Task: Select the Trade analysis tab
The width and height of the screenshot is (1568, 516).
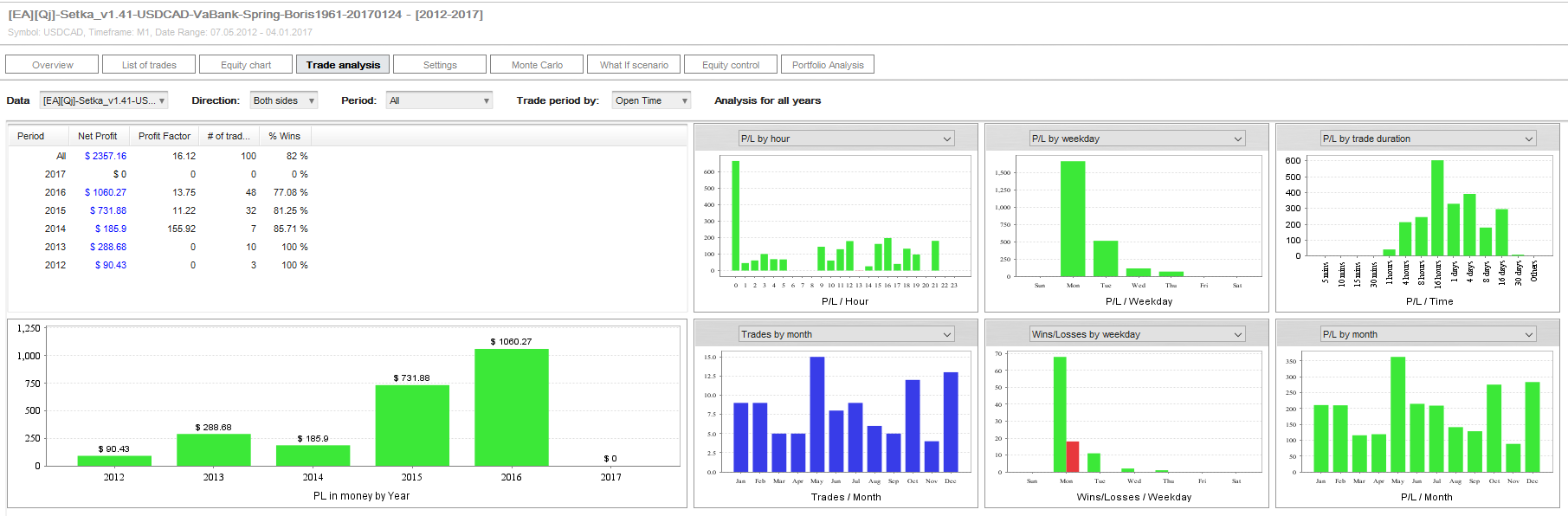Action: (343, 65)
